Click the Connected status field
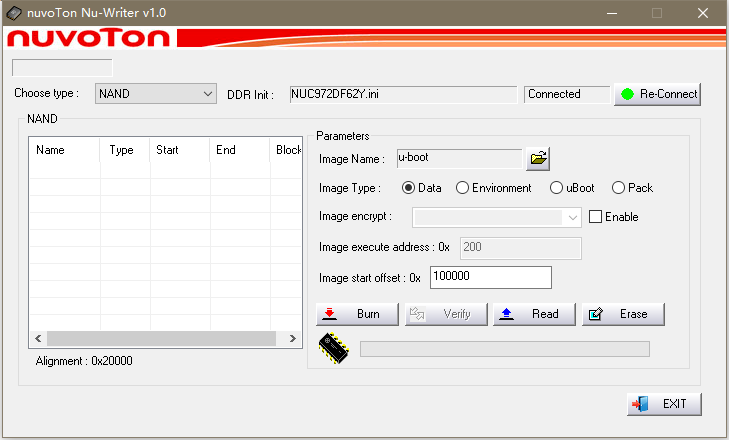This screenshot has height=440, width=729. click(x=567, y=94)
